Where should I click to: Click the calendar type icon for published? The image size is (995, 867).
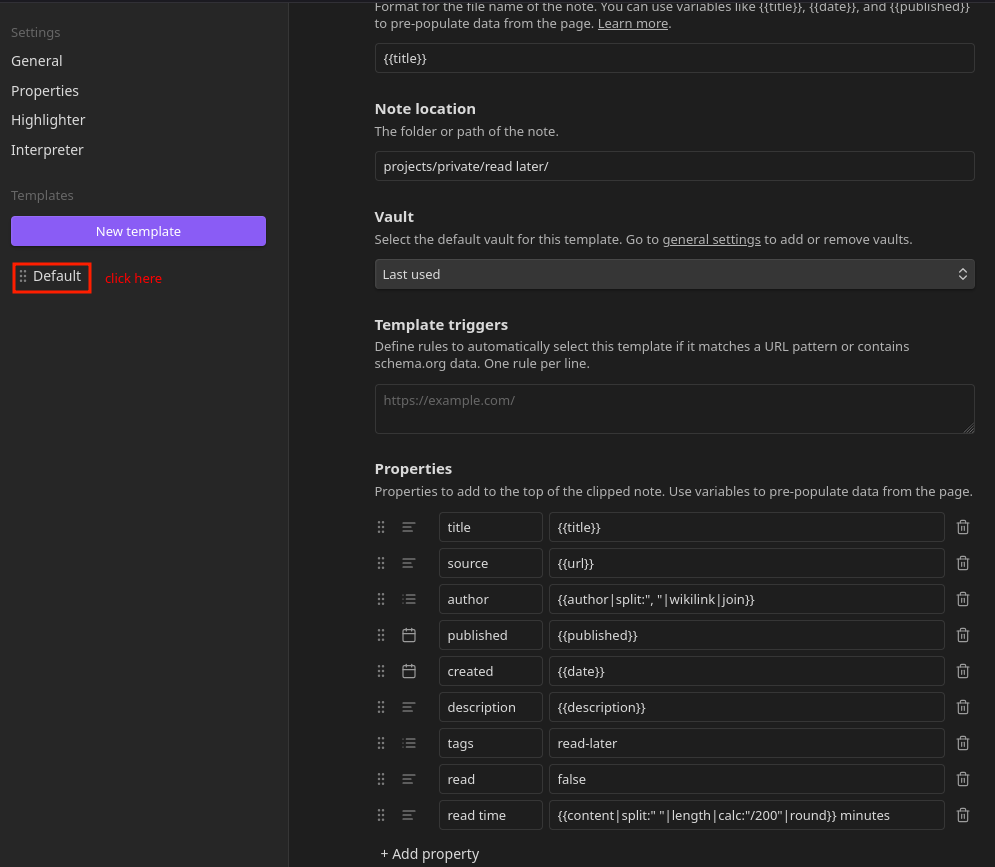tap(409, 635)
